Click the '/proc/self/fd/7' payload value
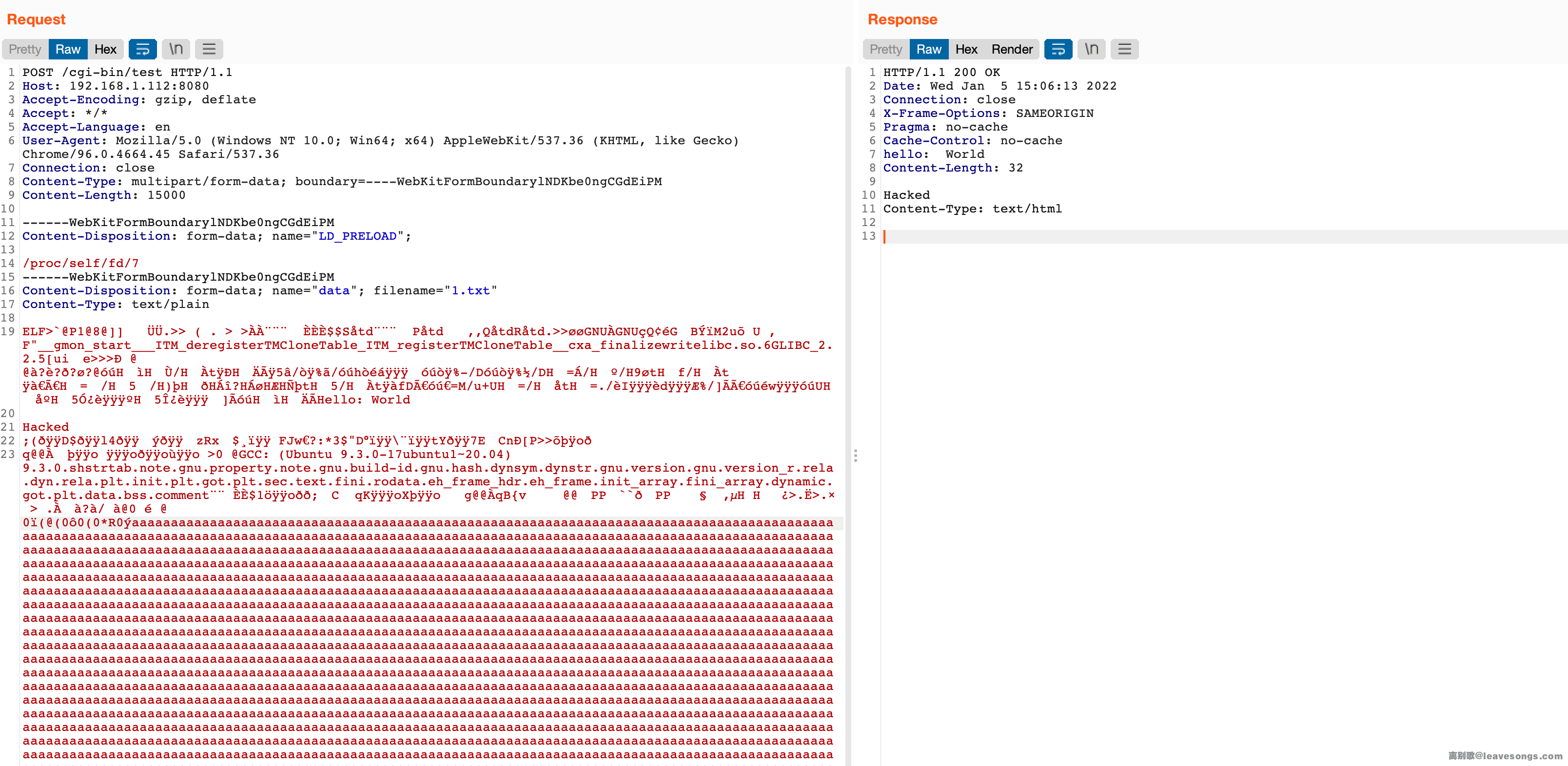The height and width of the screenshot is (766, 1568). tap(80, 264)
